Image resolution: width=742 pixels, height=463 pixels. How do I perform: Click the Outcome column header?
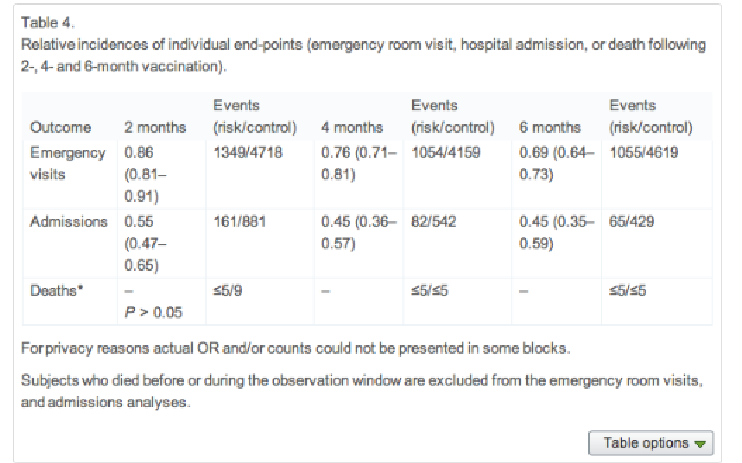[61, 127]
